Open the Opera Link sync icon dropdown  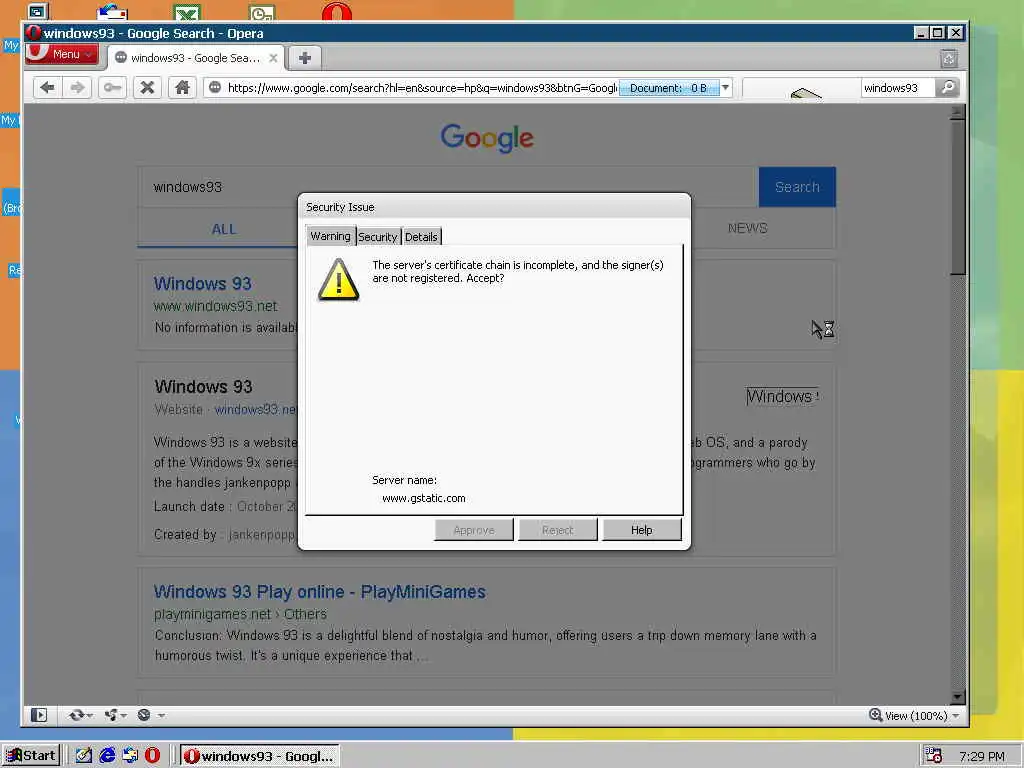tap(80, 716)
